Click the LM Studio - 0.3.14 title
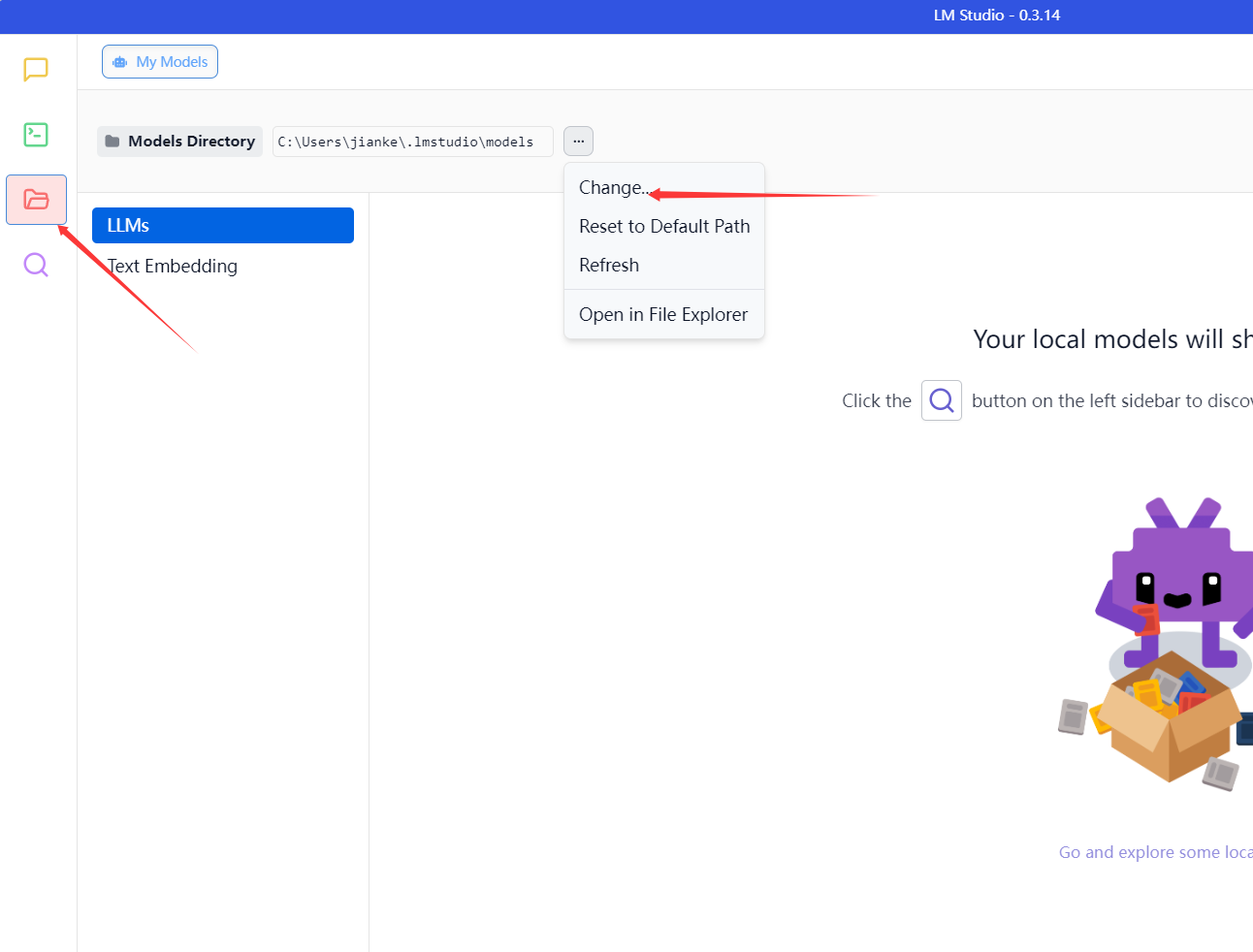Screen dimensions: 1253x952 point(997,16)
